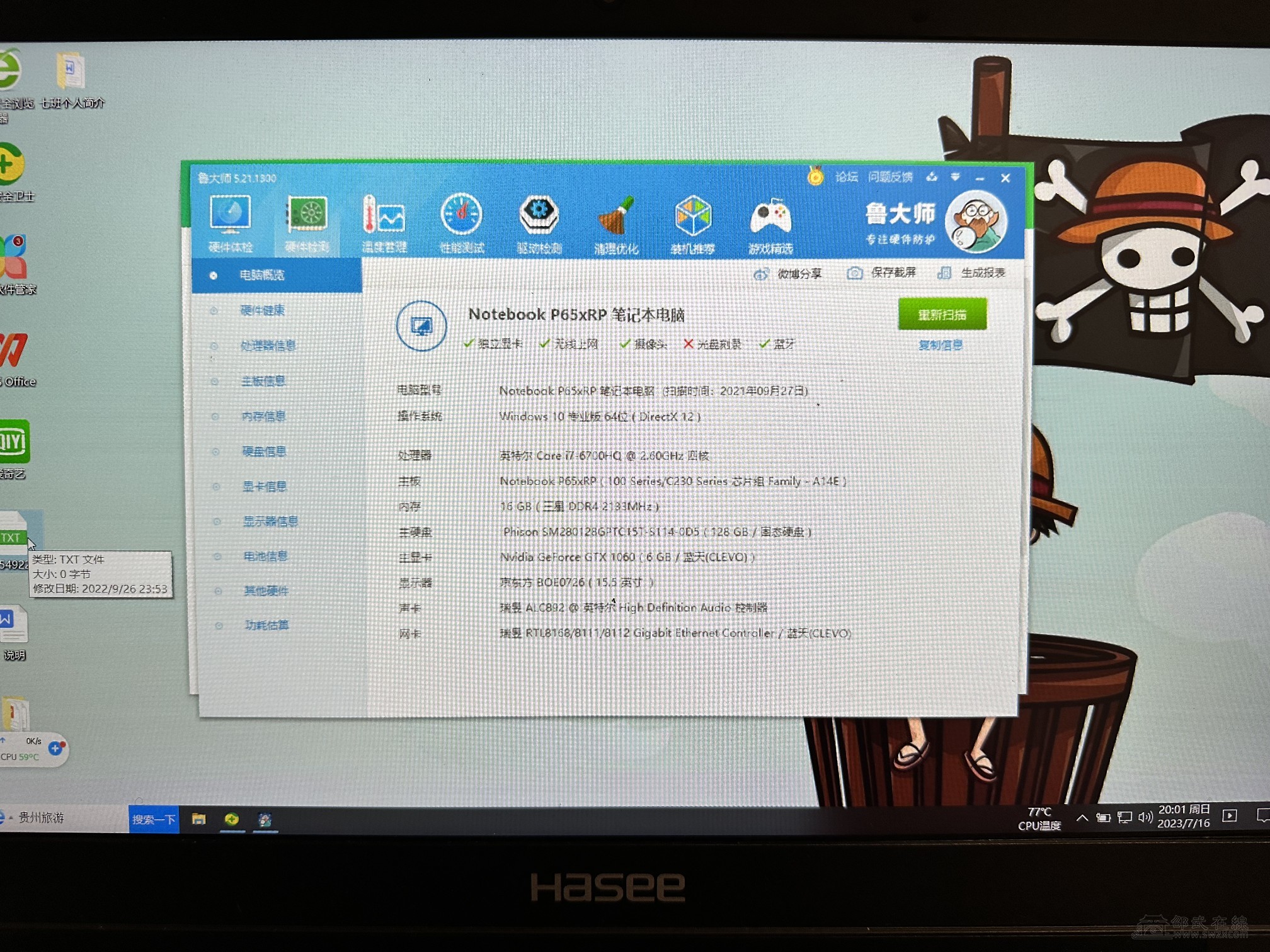The height and width of the screenshot is (952, 1270).
Task: Open the 鲁大师 taskbar icon
Action: pyautogui.click(x=265, y=820)
